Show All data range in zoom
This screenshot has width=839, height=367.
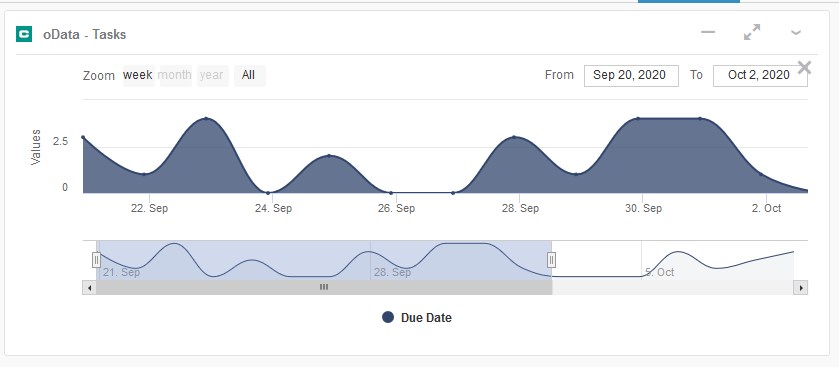(x=249, y=75)
